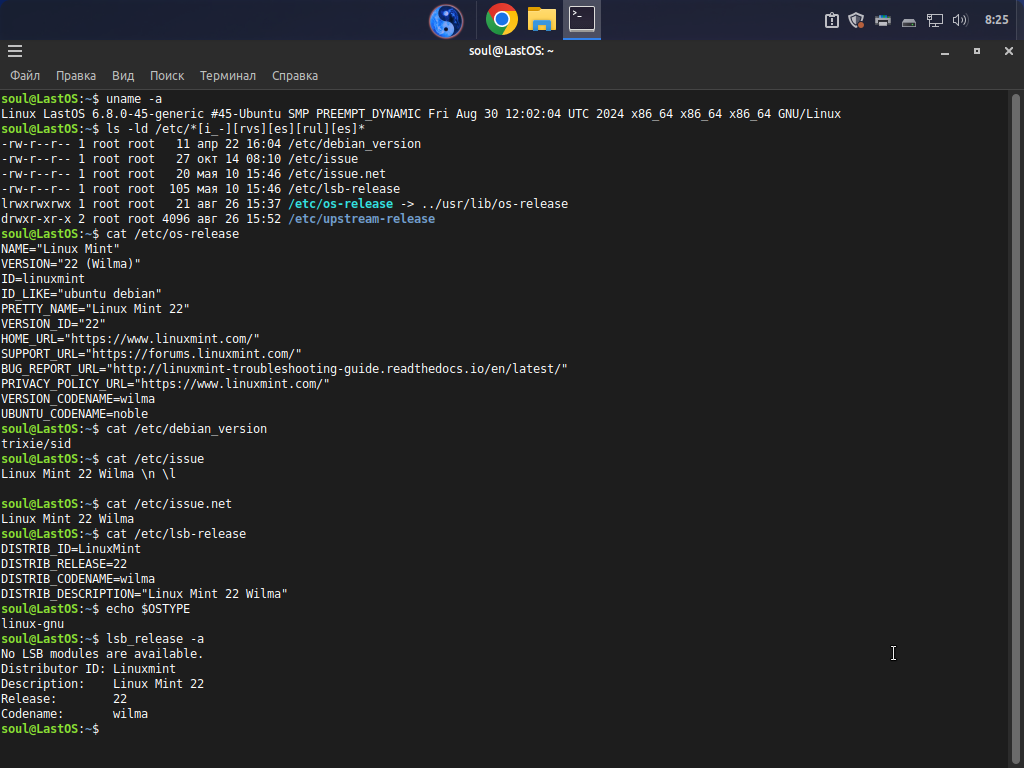Click the 'Codename: wilma' line
Image resolution: width=1024 pixels, height=768 pixels.
(74, 714)
